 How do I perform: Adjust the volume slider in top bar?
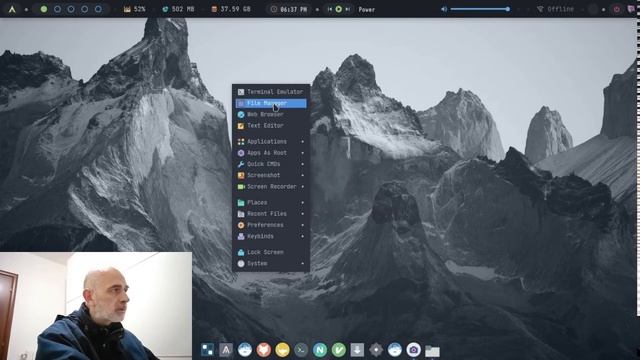point(480,9)
